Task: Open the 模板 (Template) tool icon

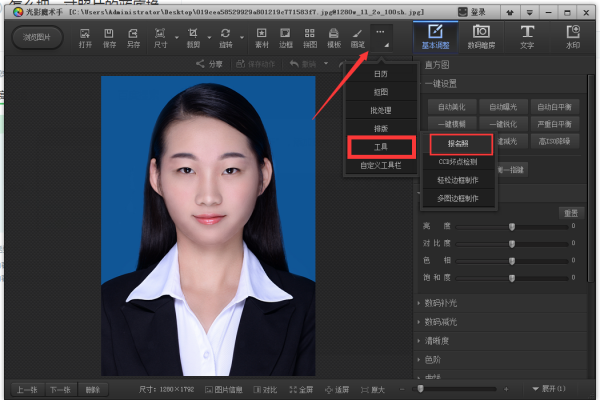Action: pos(334,38)
